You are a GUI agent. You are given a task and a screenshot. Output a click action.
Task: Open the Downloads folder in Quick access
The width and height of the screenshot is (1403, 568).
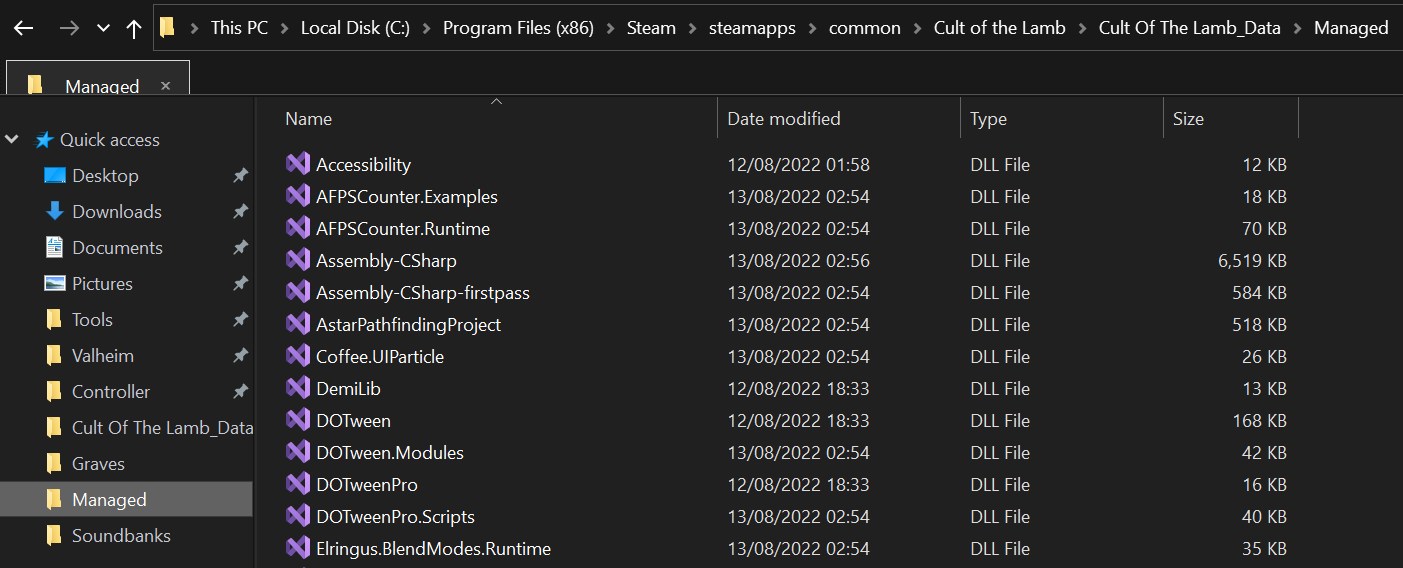(116, 212)
